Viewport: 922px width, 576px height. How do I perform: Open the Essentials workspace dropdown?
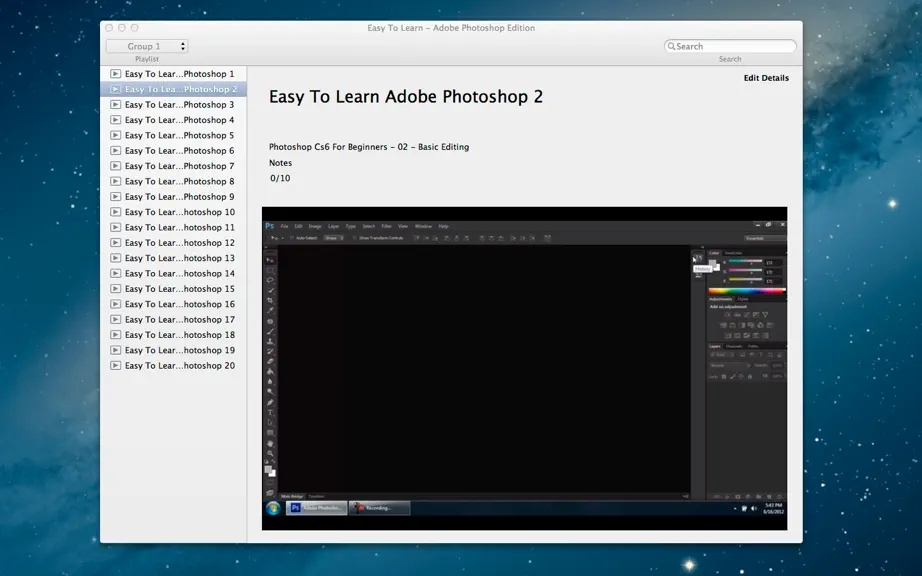point(764,238)
